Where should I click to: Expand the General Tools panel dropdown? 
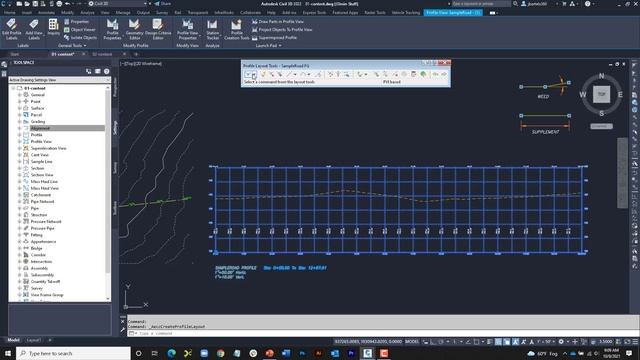coord(72,46)
